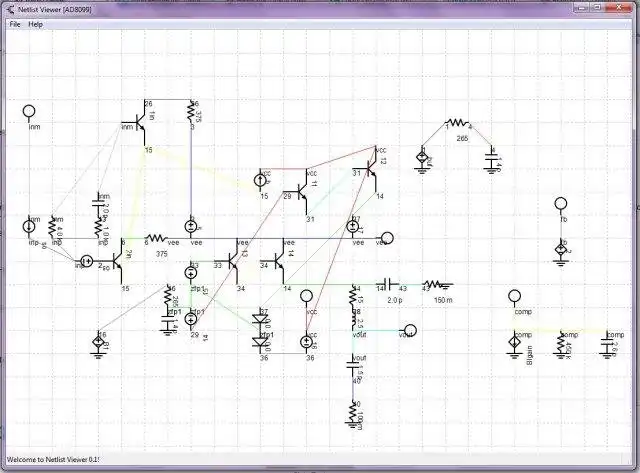The image size is (640, 473).
Task: Click the comp terminal circle
Action: [x=515, y=295]
